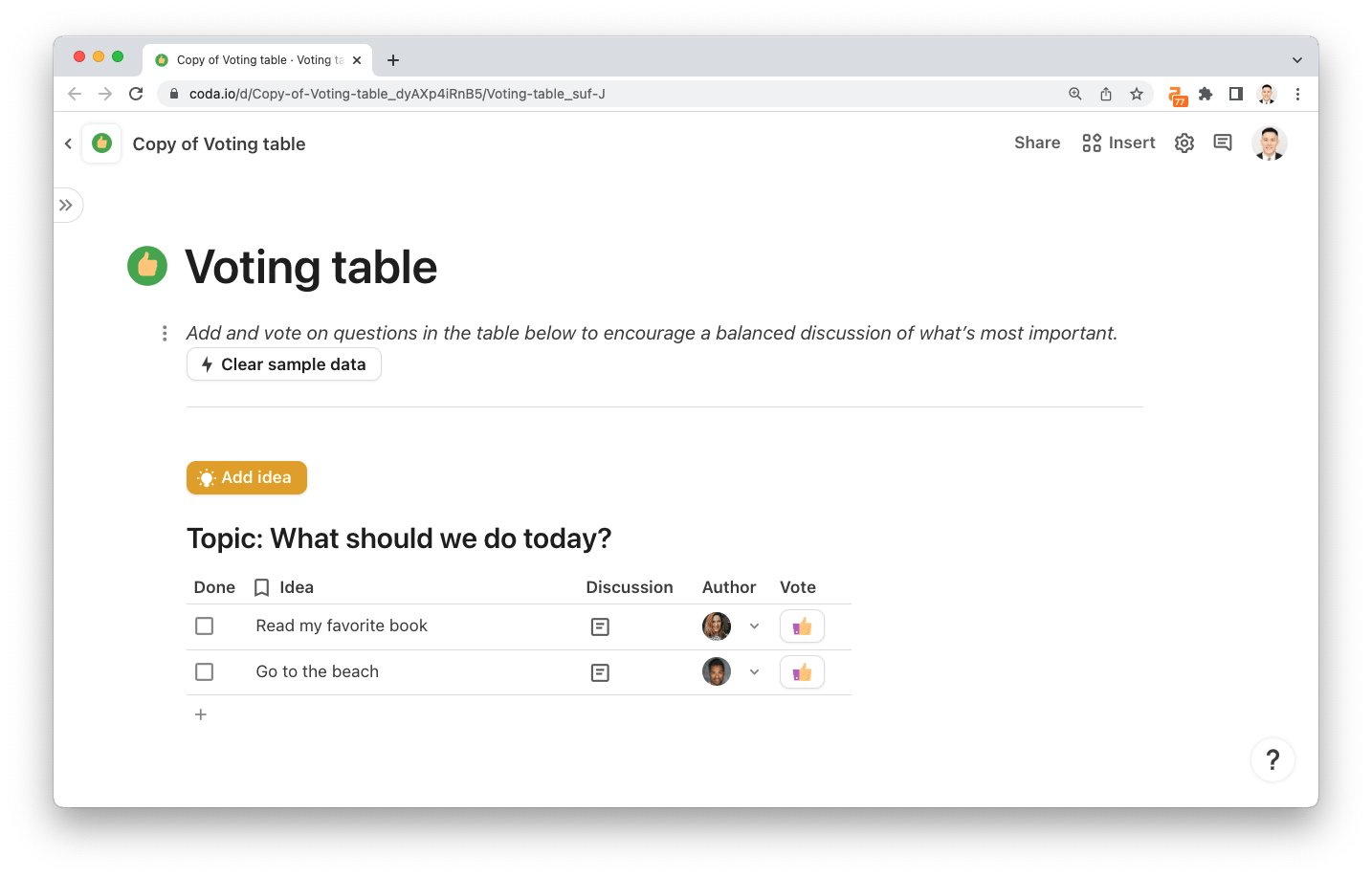Expand the collapsed sidebar with the double-chevron
The width and height of the screenshot is (1372, 878).
point(67,205)
